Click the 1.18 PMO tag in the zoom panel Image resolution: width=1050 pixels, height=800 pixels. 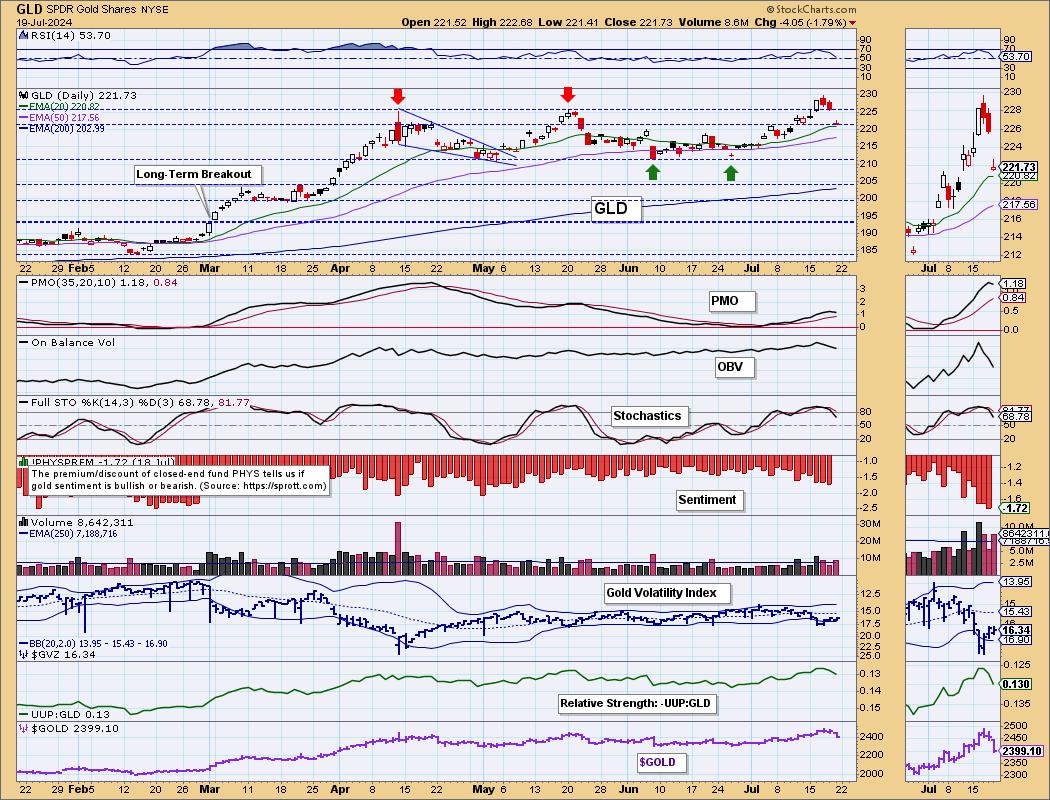pyautogui.click(x=1013, y=284)
